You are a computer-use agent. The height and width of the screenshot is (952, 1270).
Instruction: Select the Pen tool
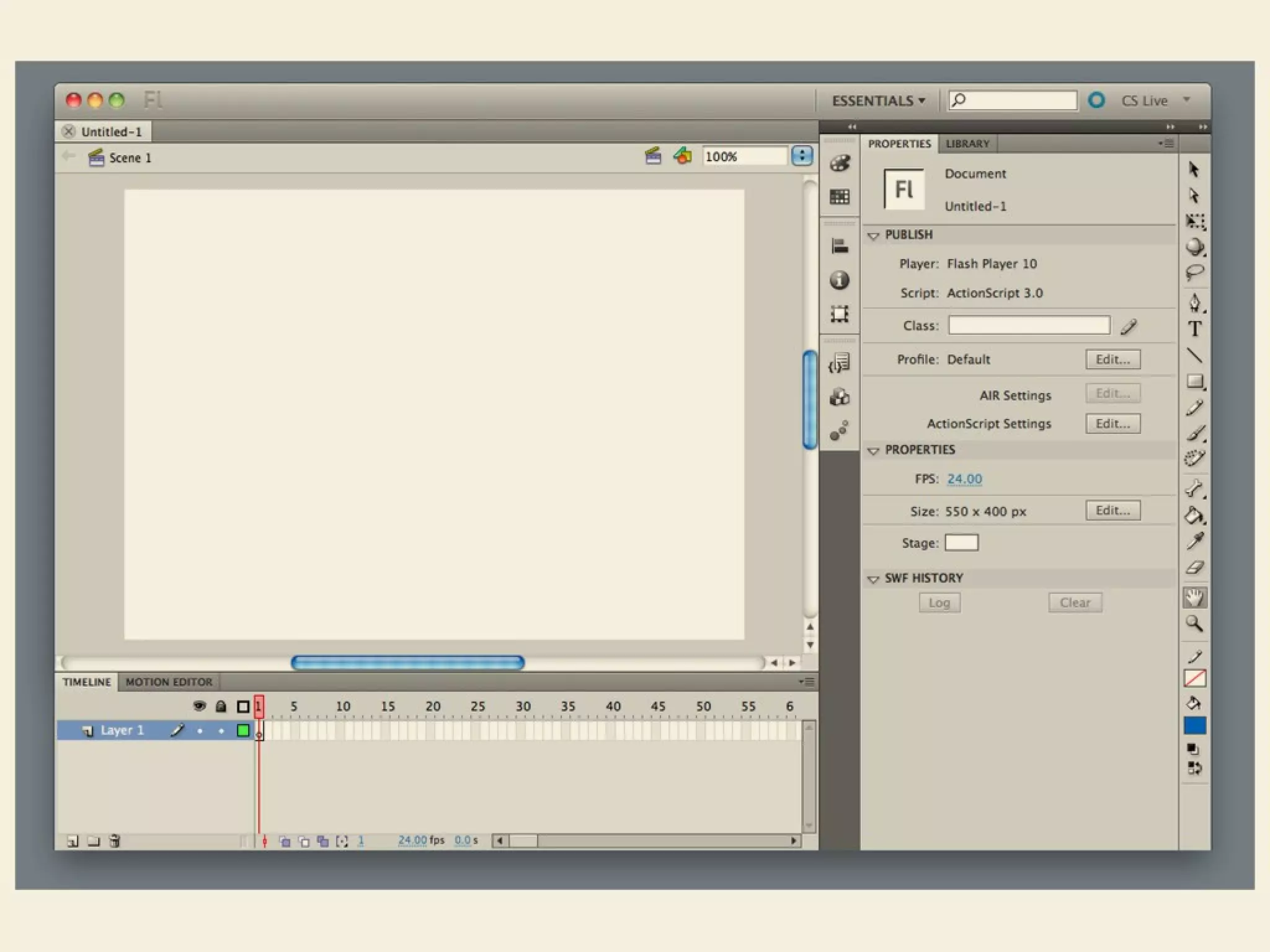coord(1194,303)
